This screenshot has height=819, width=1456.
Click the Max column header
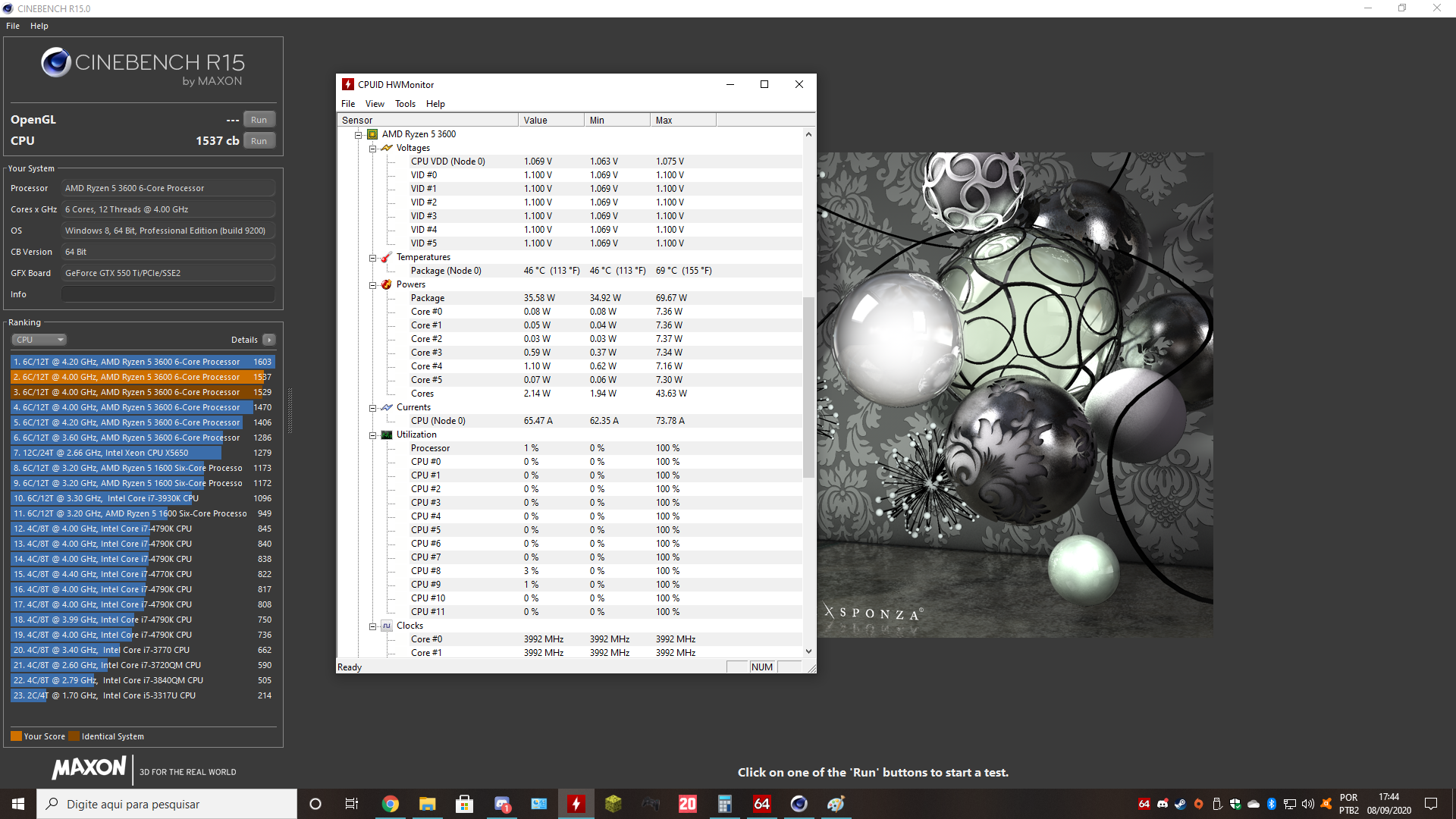point(683,120)
